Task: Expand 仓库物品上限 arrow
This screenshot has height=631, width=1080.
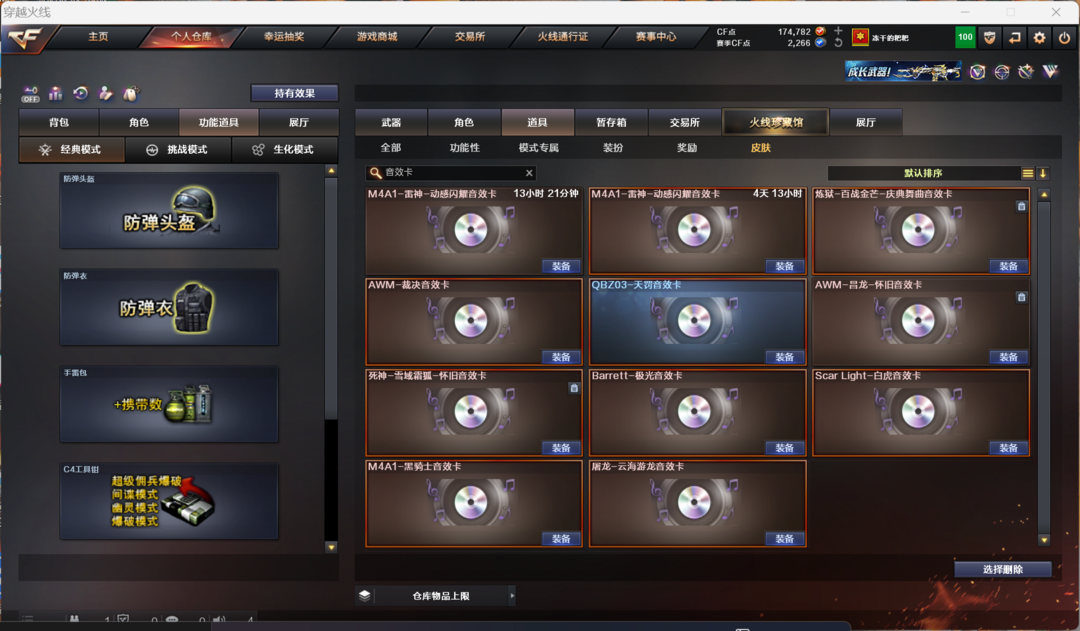Action: (512, 595)
